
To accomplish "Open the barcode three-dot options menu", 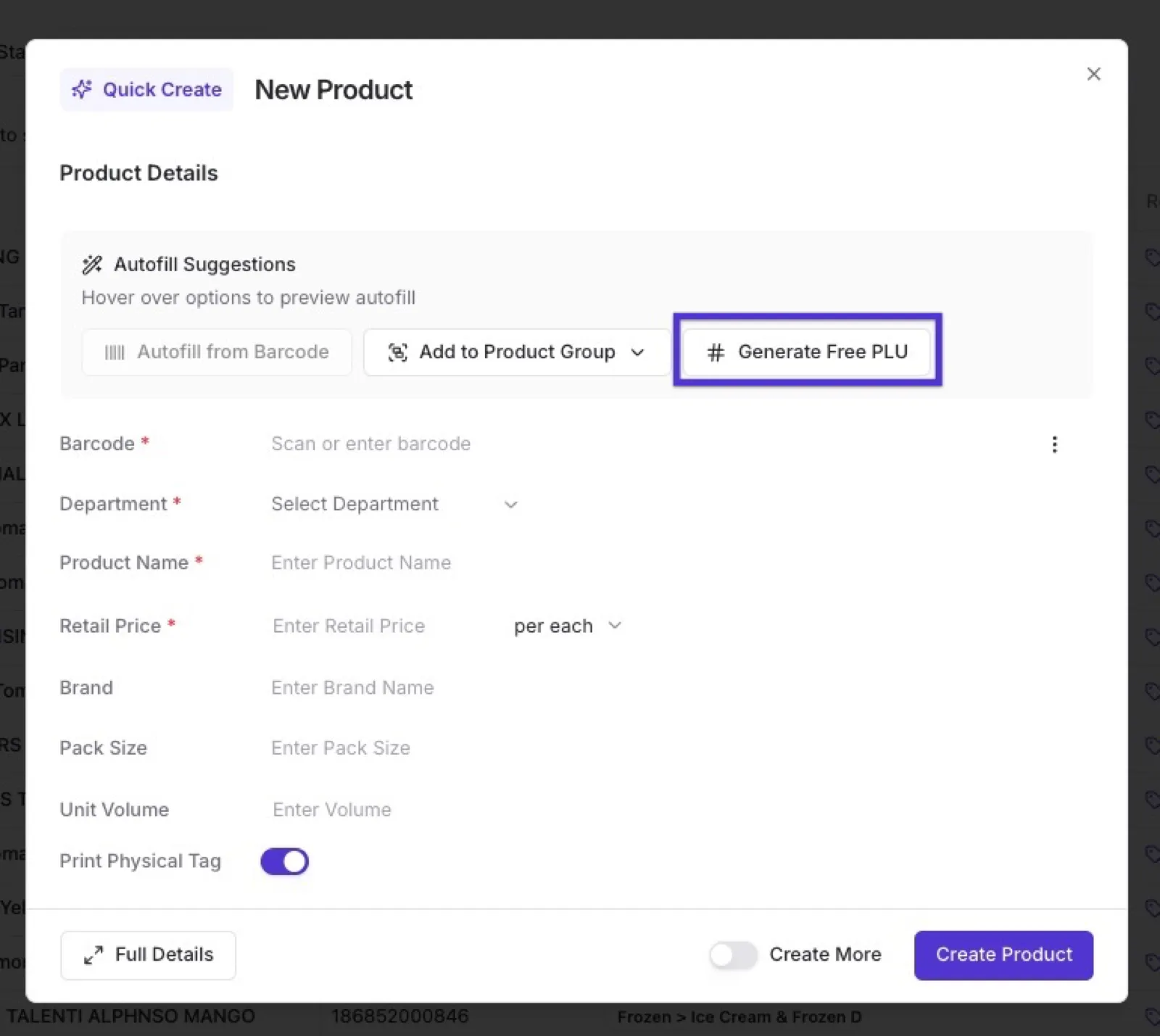I will 1054,444.
